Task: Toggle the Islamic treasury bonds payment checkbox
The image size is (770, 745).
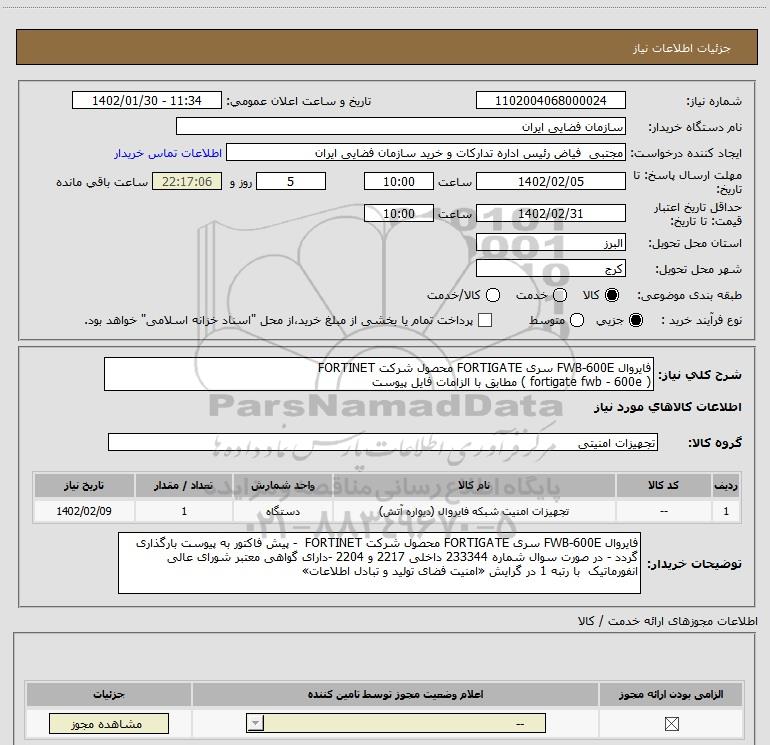Action: coord(485,320)
